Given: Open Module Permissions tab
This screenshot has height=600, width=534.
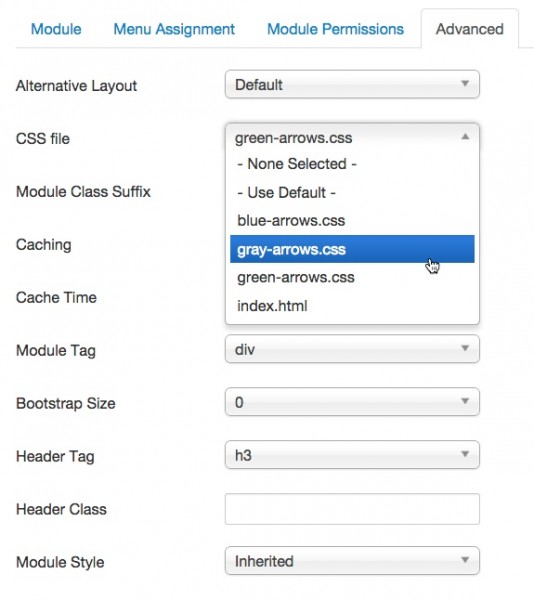Looking at the screenshot, I should click(335, 29).
